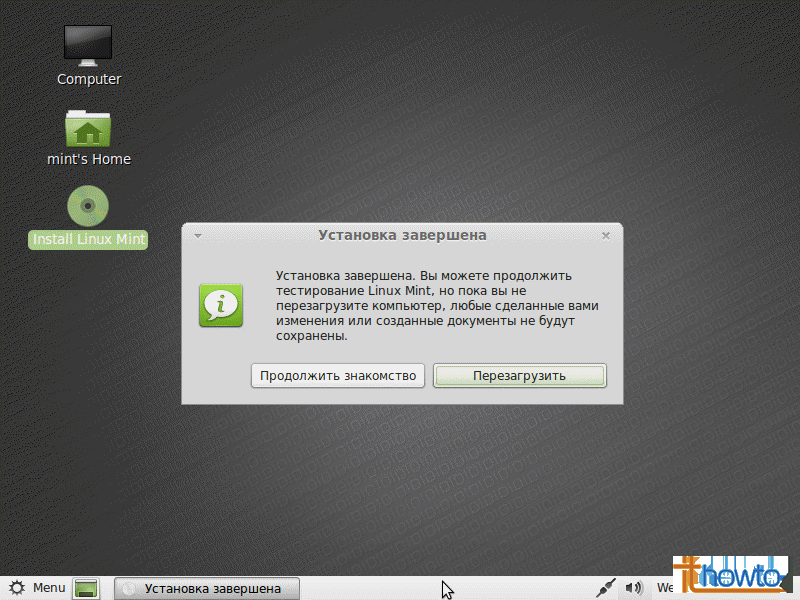This screenshot has width=800, height=600.
Task: Click the green info speech-bubble icon
Action: [221, 305]
